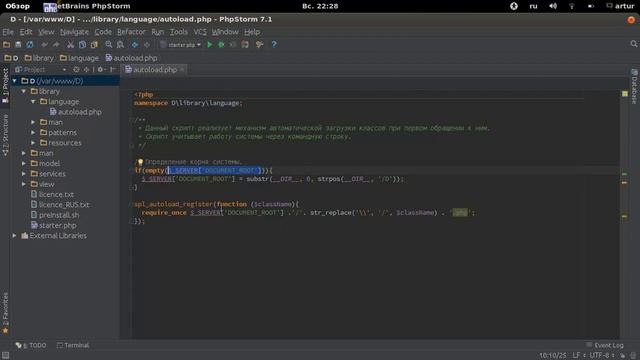Click the inspection indicator square atop the error stripe
This screenshot has height=360, width=640.
[x=625, y=94]
